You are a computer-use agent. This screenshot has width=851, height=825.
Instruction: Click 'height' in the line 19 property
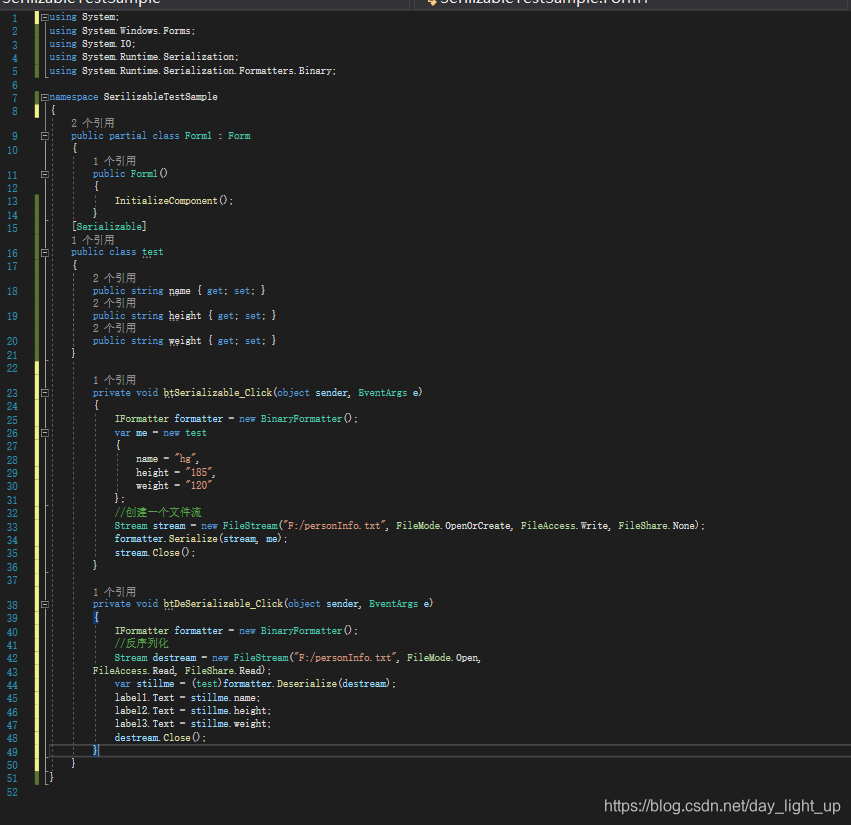tap(185, 316)
